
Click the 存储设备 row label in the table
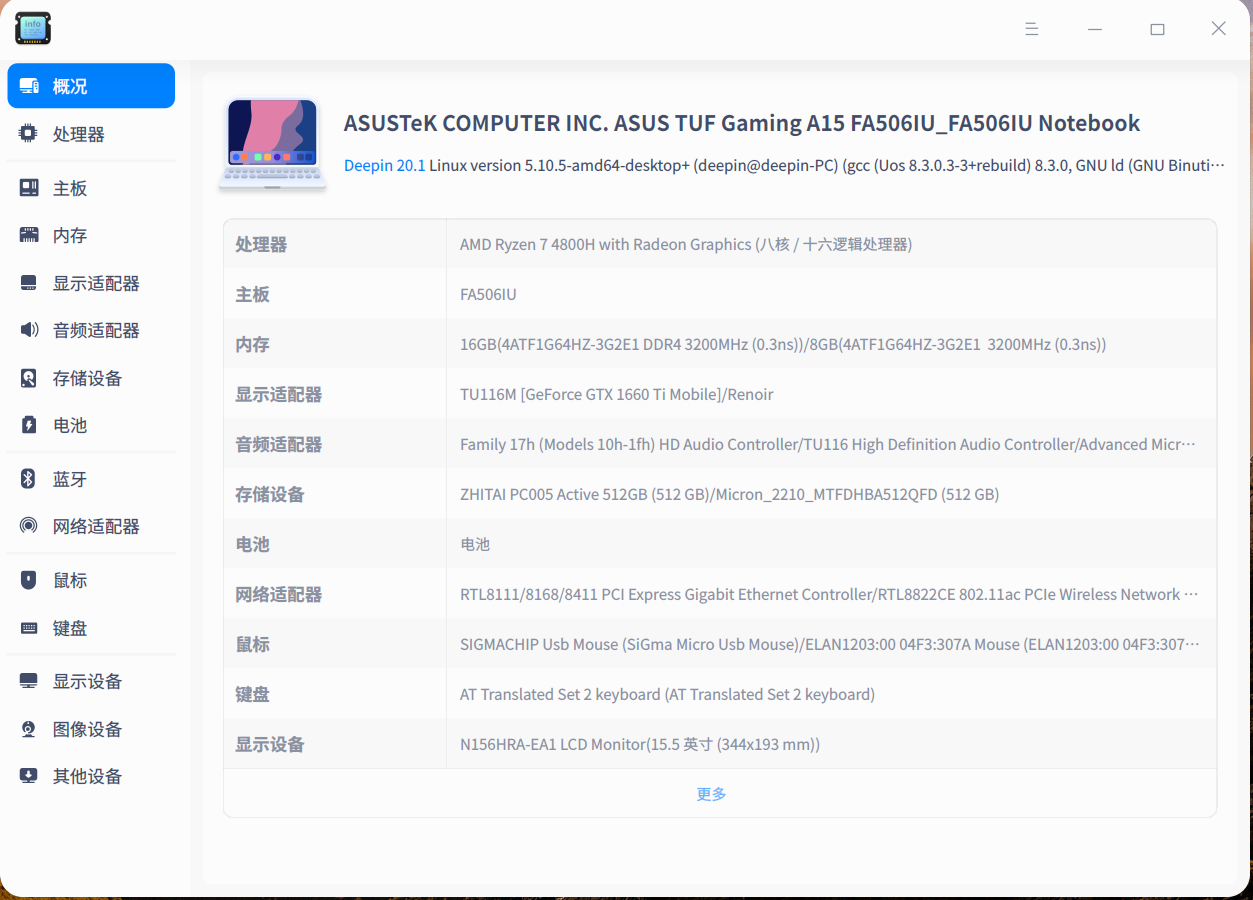(x=270, y=494)
